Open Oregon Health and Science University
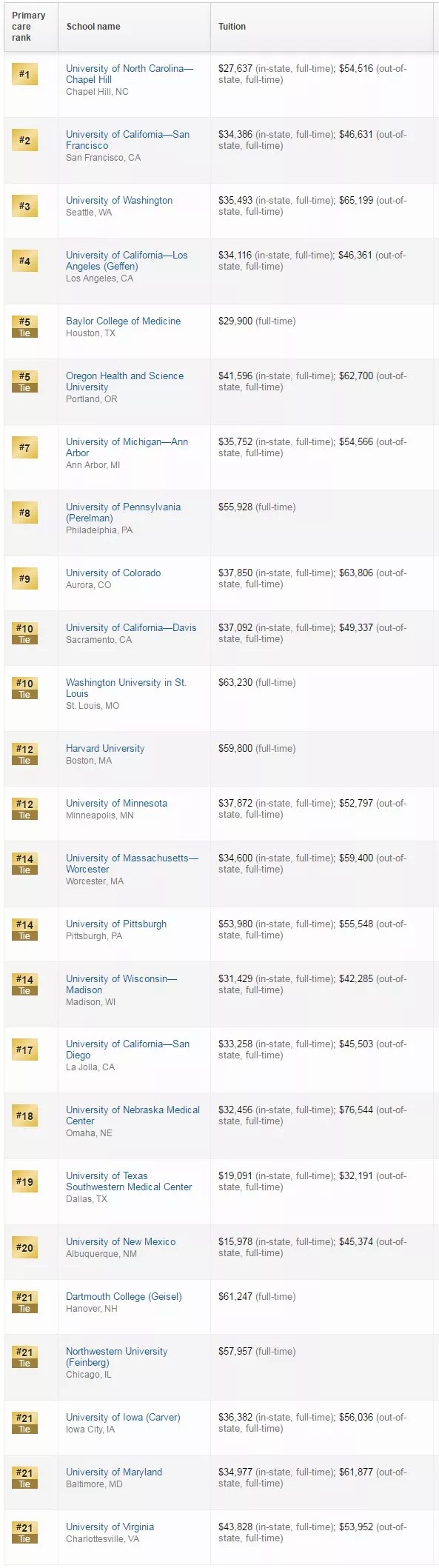The height and width of the screenshot is (1568, 439). [124, 381]
